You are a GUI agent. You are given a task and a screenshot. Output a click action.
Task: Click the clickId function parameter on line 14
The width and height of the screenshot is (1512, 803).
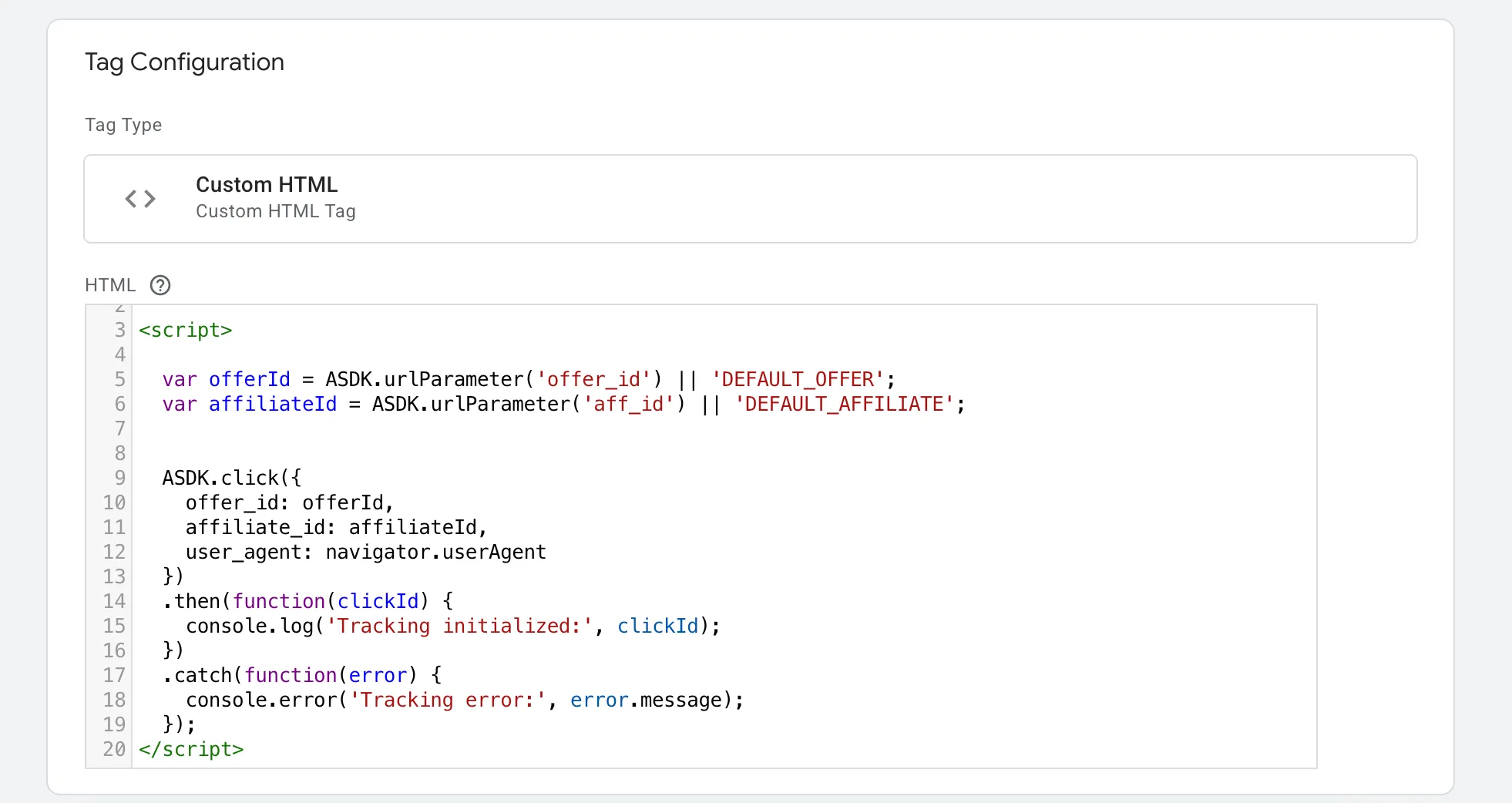[x=378, y=601]
